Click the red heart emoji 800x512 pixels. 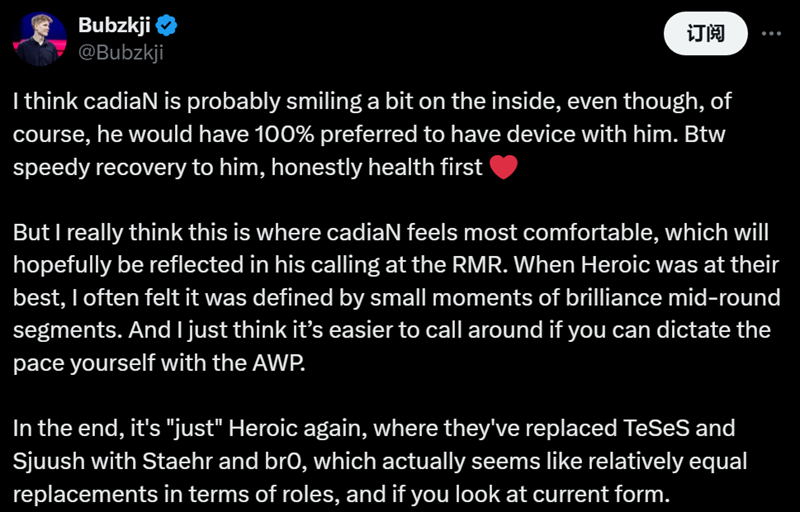tap(504, 167)
